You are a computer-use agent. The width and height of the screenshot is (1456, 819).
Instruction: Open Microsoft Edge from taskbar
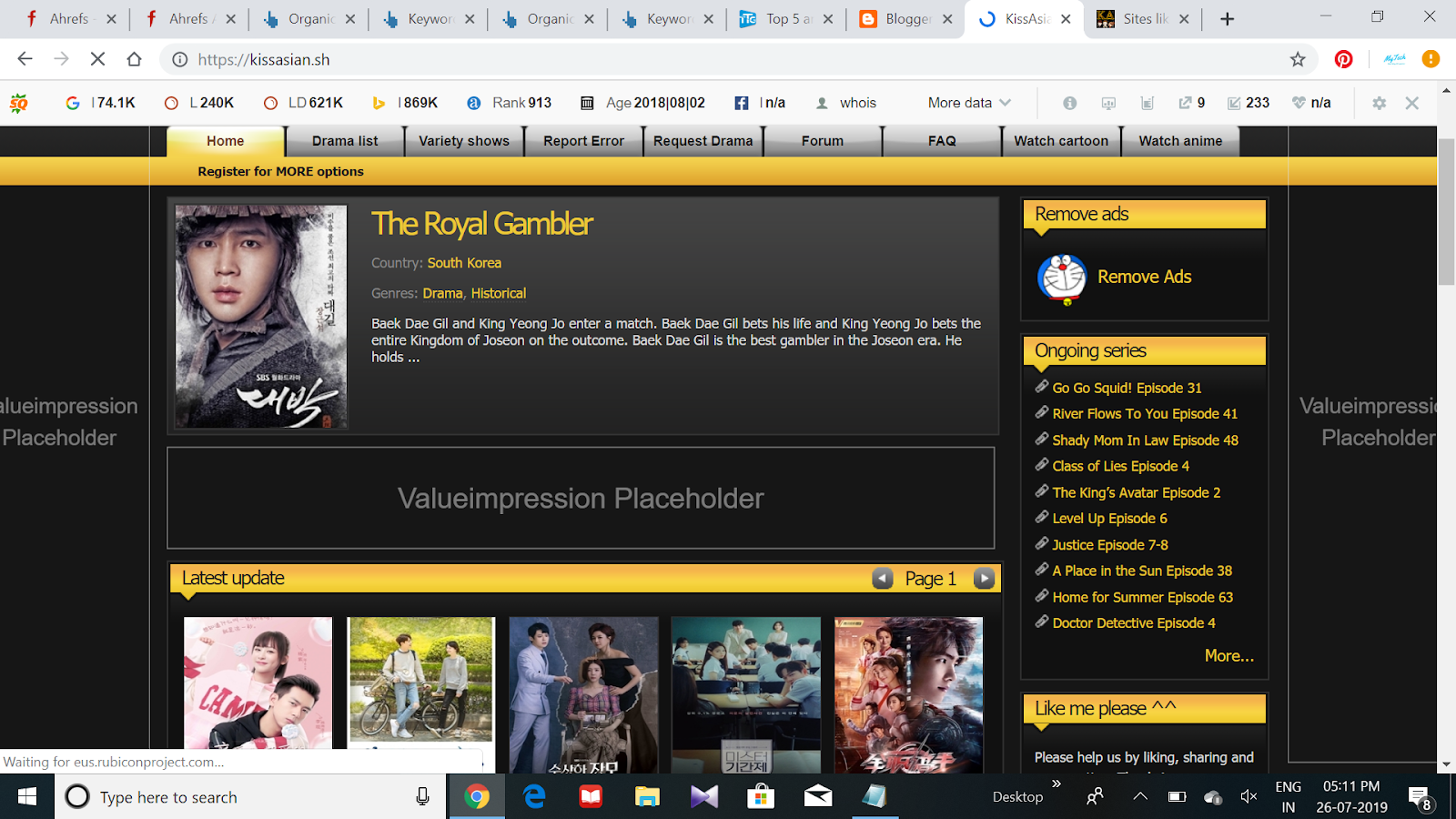tap(534, 797)
